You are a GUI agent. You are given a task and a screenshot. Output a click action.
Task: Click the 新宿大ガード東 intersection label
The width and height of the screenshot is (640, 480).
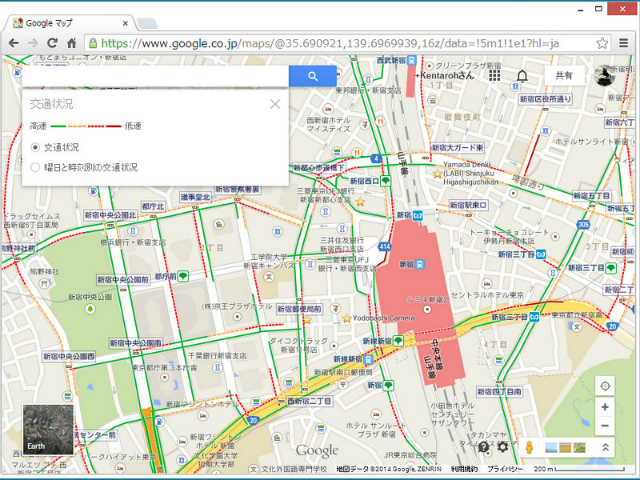click(x=458, y=148)
